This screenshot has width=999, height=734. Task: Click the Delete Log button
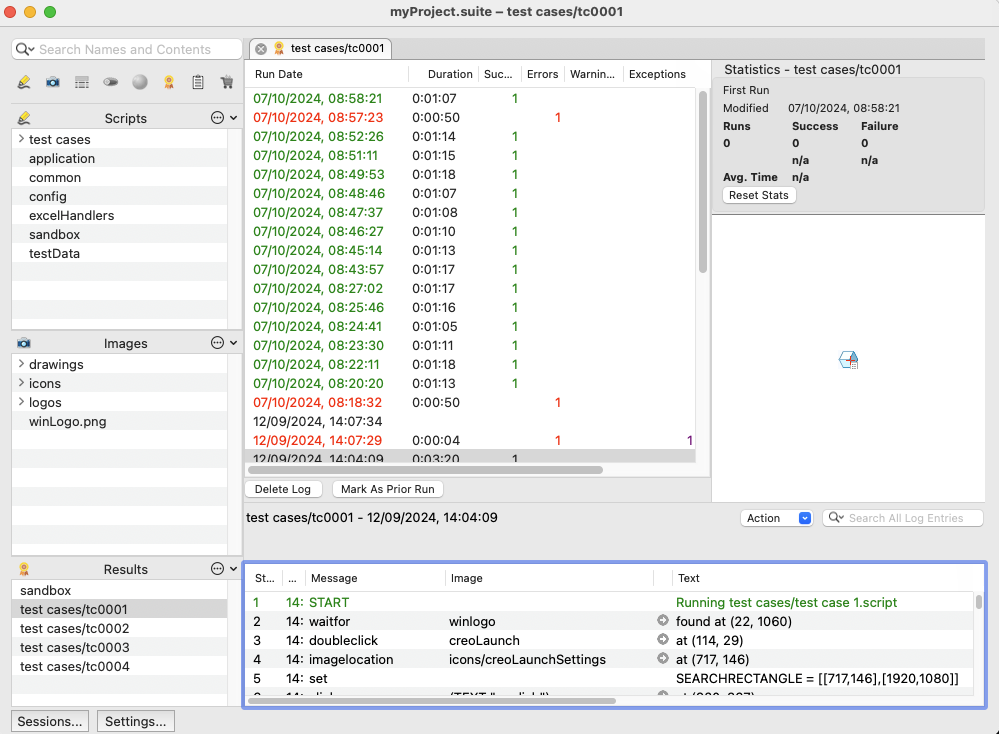(283, 489)
